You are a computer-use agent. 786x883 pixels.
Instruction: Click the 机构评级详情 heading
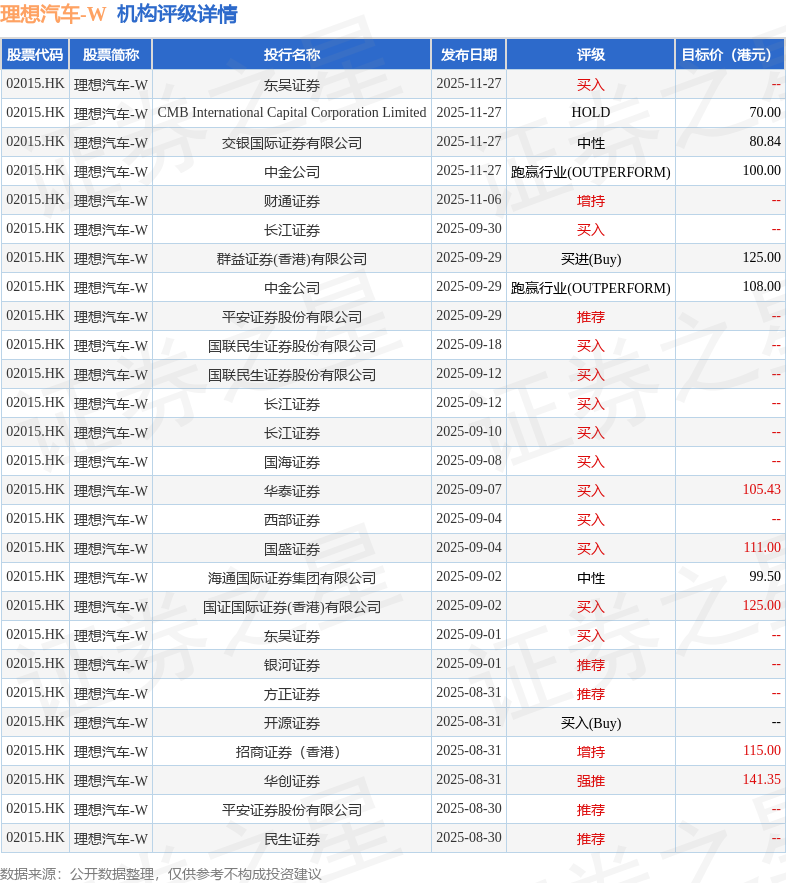177,14
